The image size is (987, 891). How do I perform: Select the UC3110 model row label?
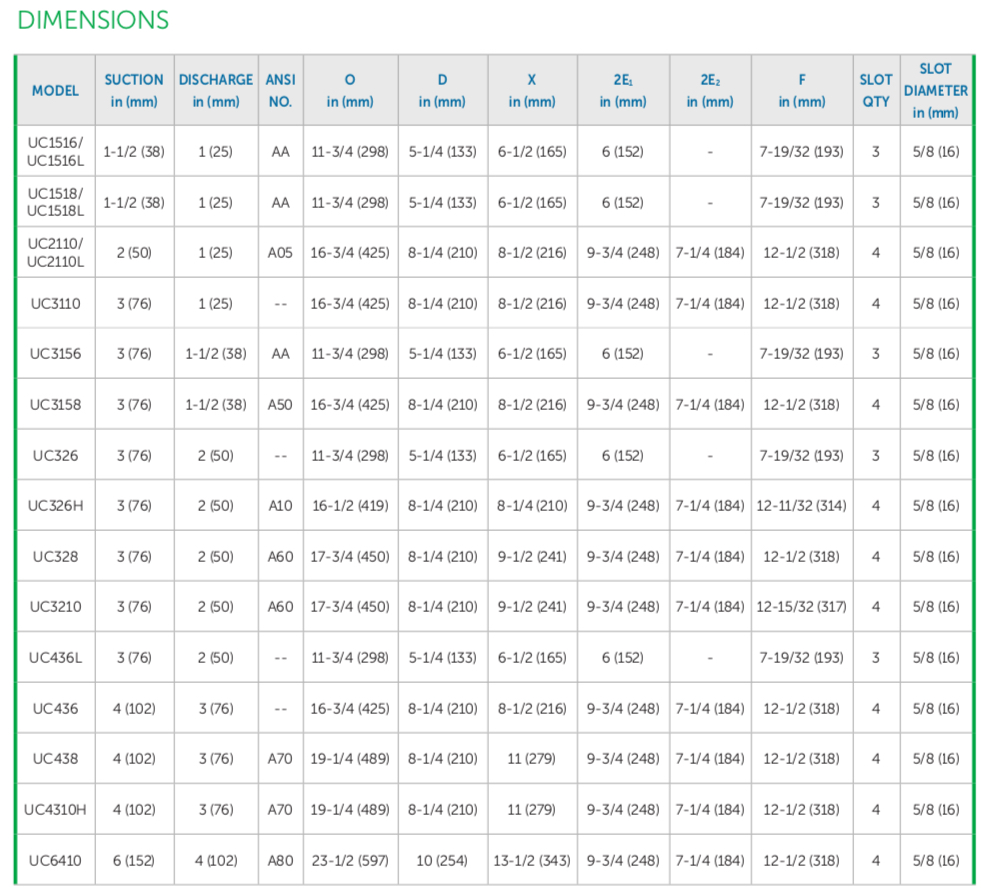click(55, 304)
